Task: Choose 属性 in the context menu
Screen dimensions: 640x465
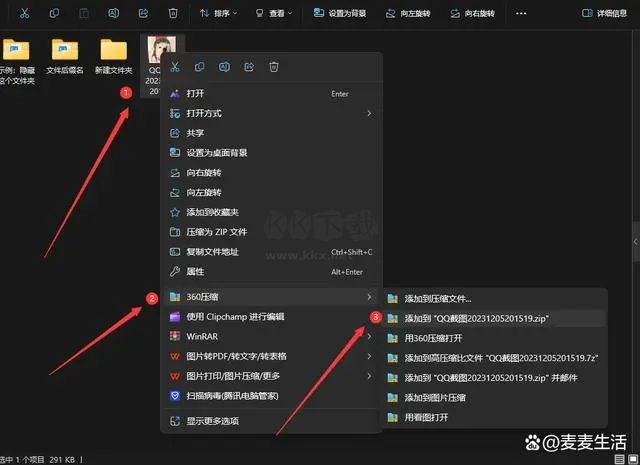Action: point(271,271)
